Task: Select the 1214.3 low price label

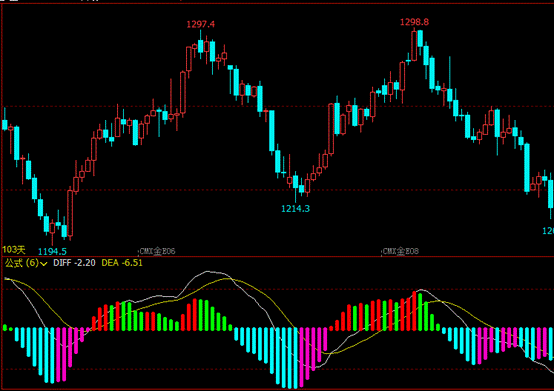Action: point(295,209)
